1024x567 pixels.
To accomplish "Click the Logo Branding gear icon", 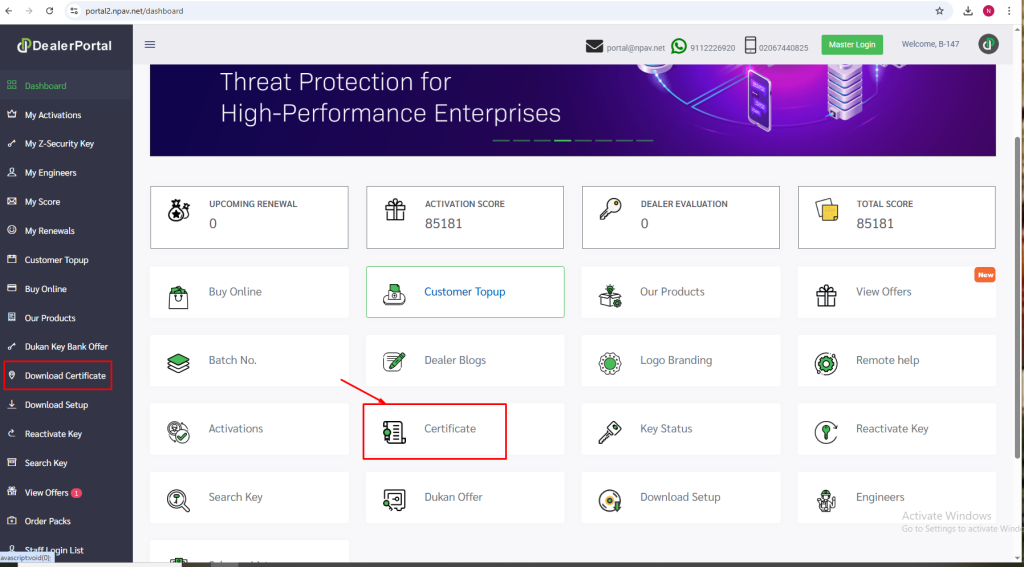I will pos(610,361).
